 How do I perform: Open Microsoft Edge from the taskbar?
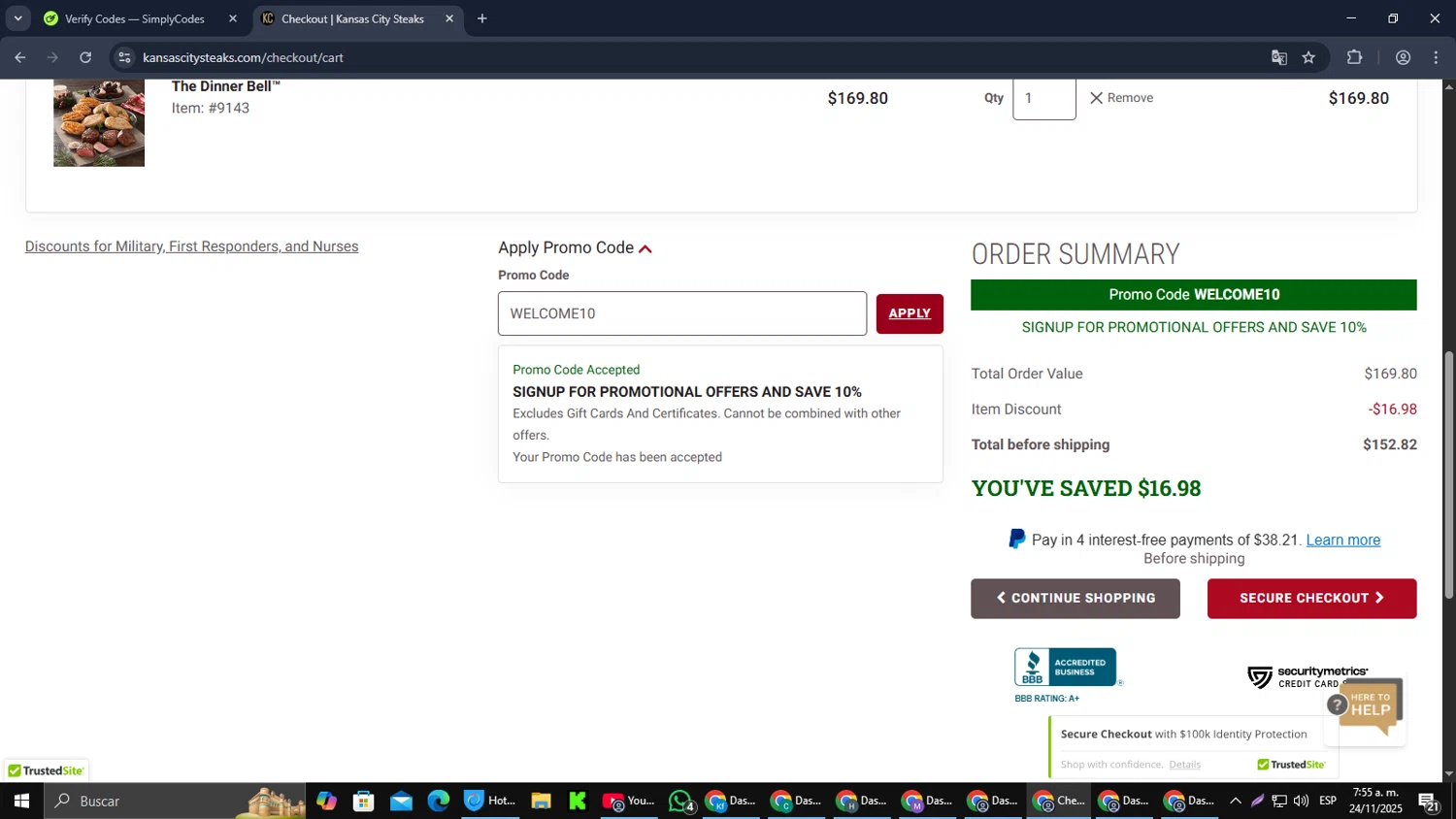[439, 801]
